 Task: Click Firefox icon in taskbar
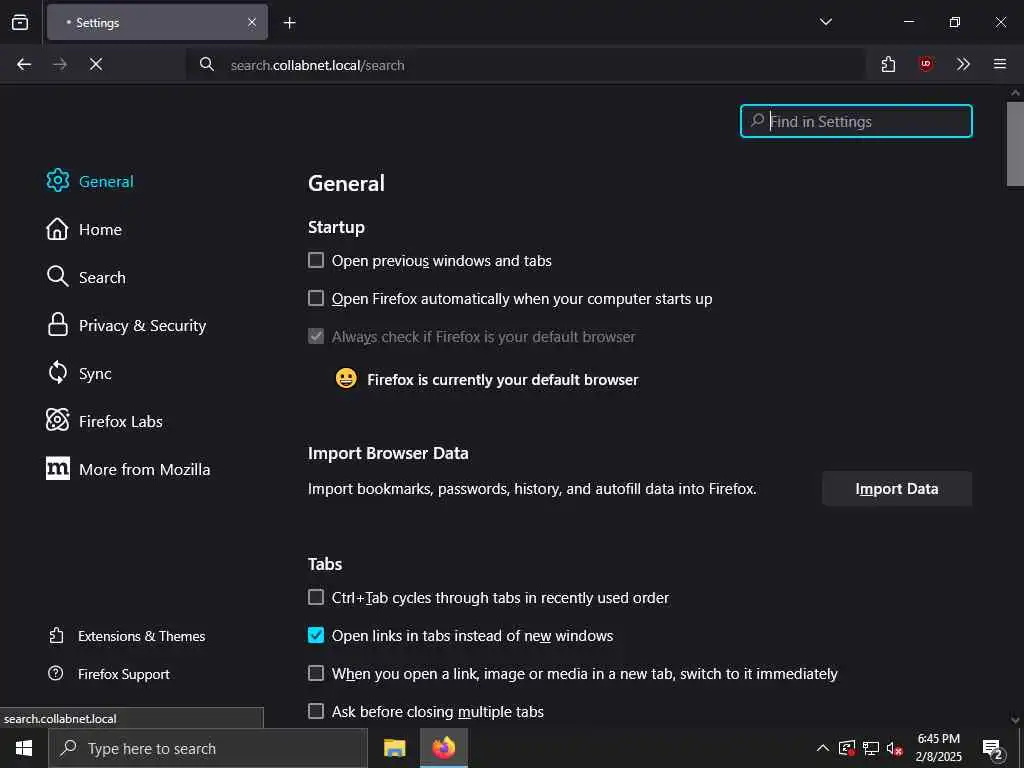443,748
